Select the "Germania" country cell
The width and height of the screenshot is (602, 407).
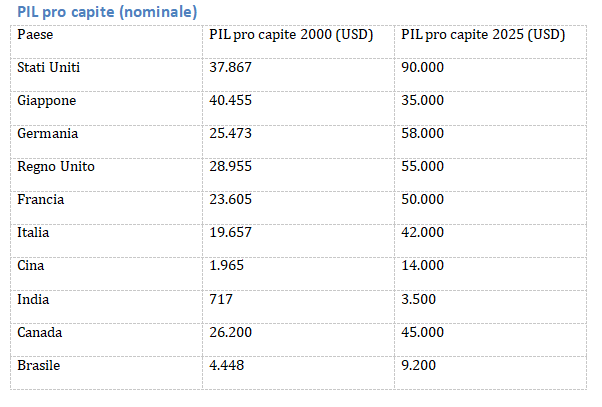coord(48,133)
